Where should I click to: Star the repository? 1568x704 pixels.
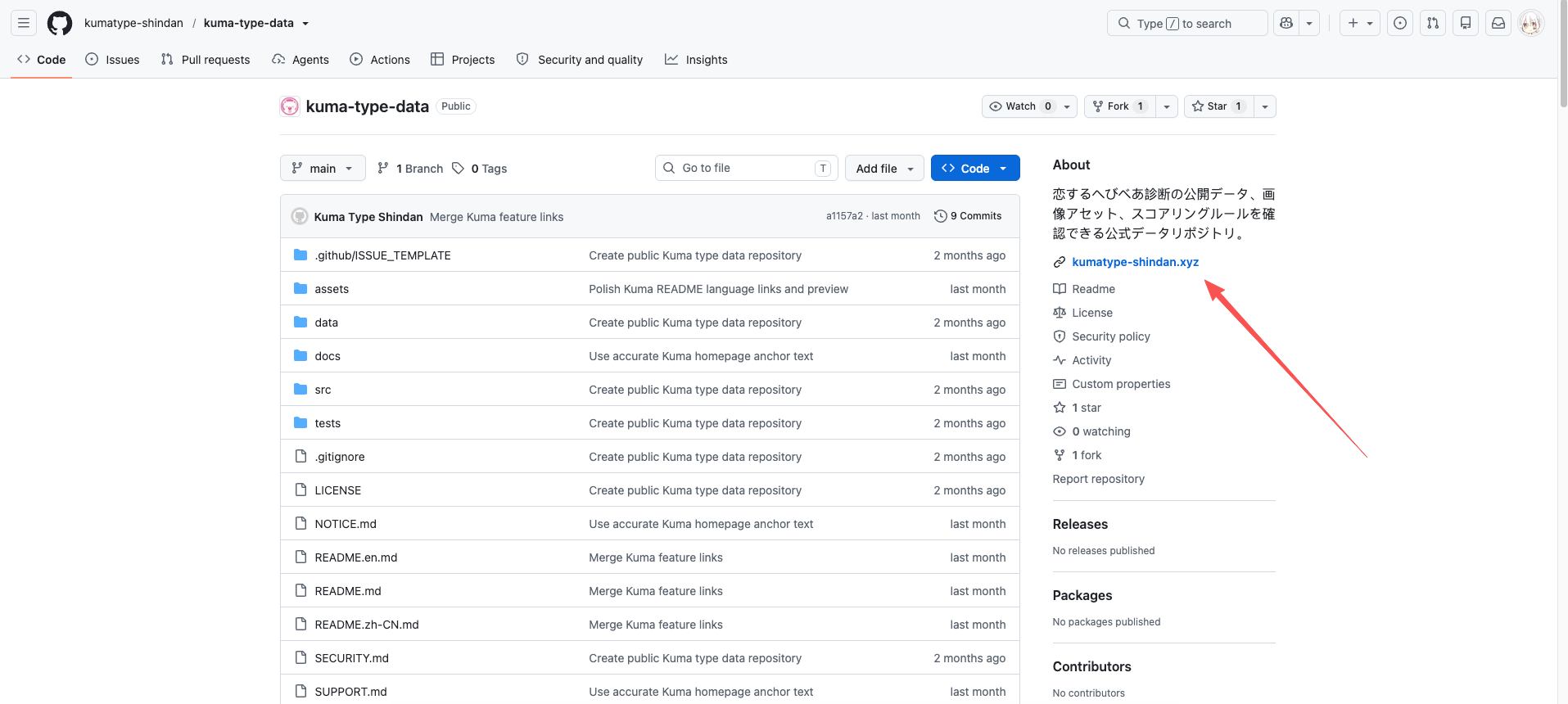click(1218, 106)
